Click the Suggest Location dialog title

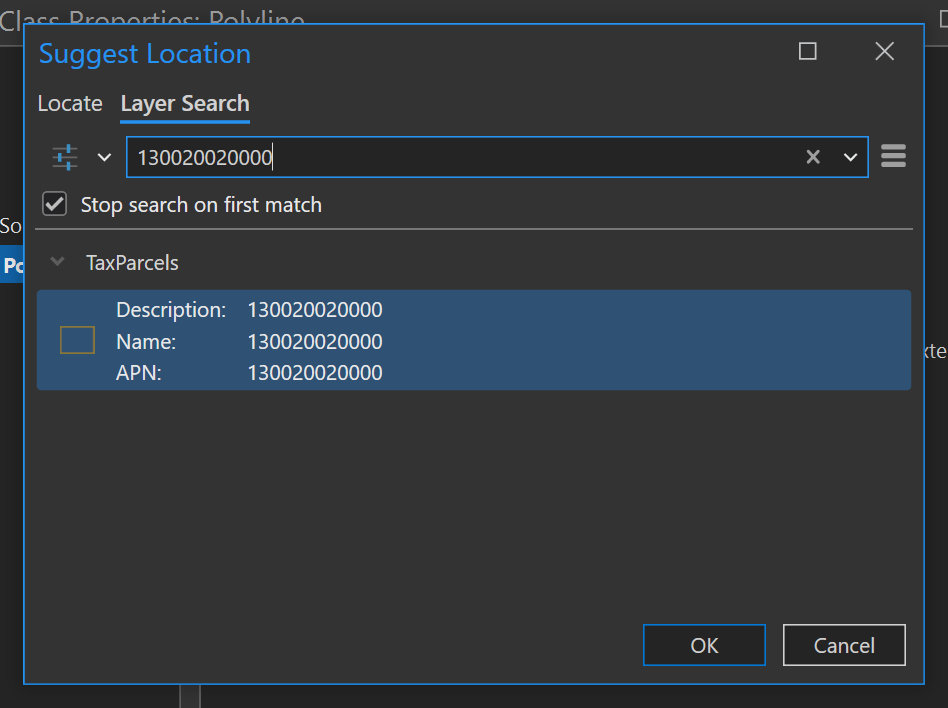click(x=144, y=54)
